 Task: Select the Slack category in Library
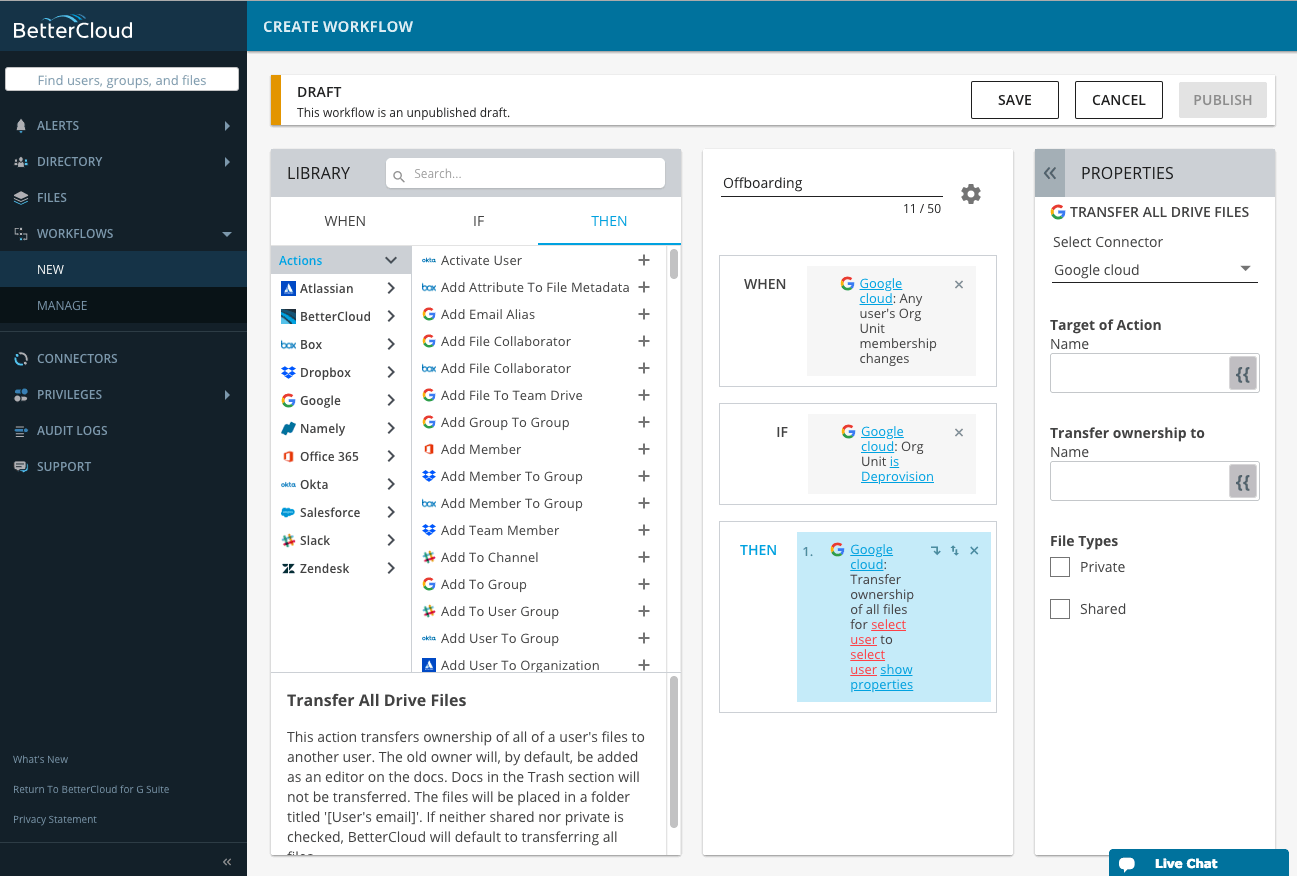click(x=315, y=540)
